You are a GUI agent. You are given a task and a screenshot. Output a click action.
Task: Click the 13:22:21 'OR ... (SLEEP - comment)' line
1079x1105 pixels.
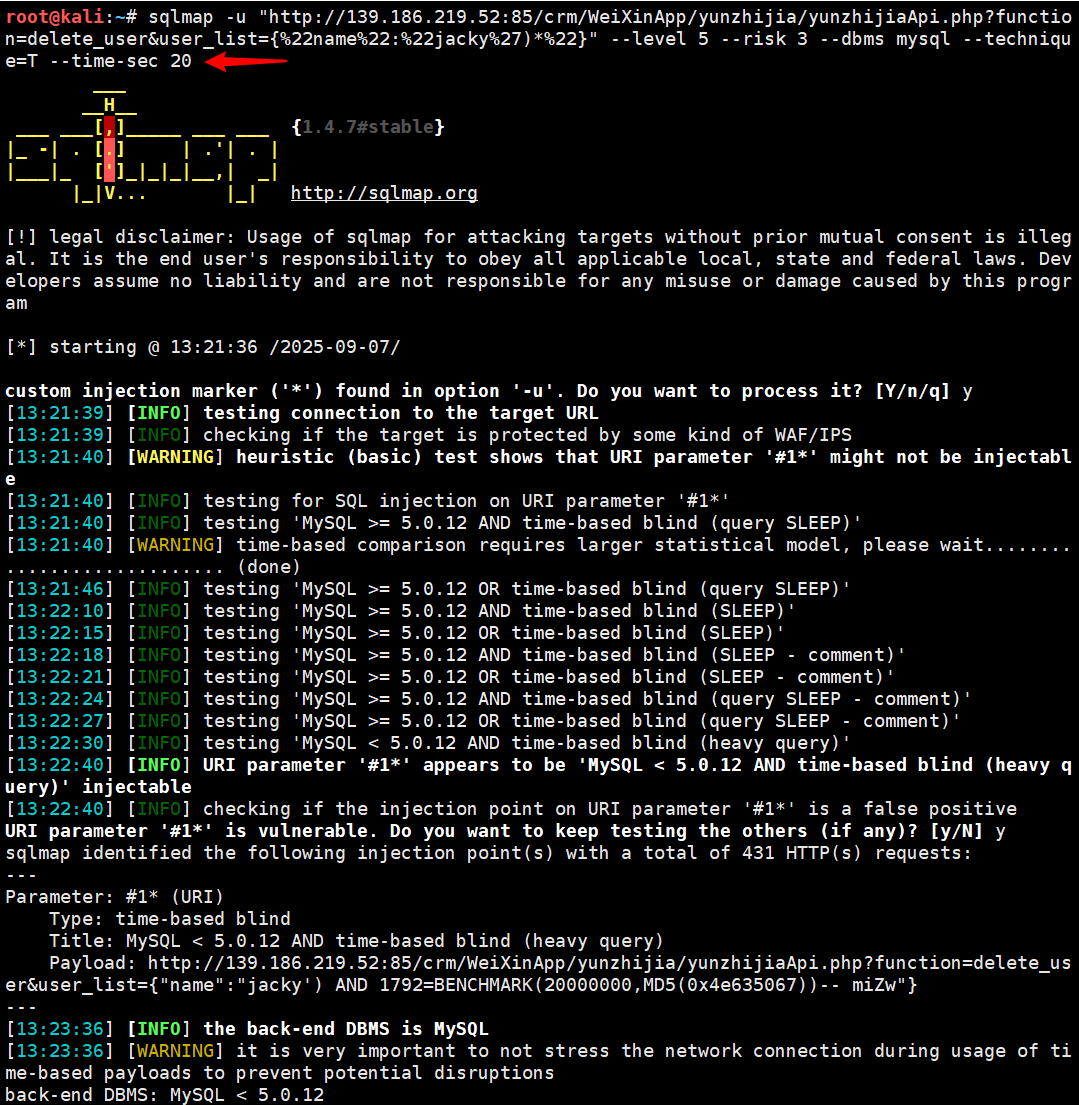click(450, 677)
